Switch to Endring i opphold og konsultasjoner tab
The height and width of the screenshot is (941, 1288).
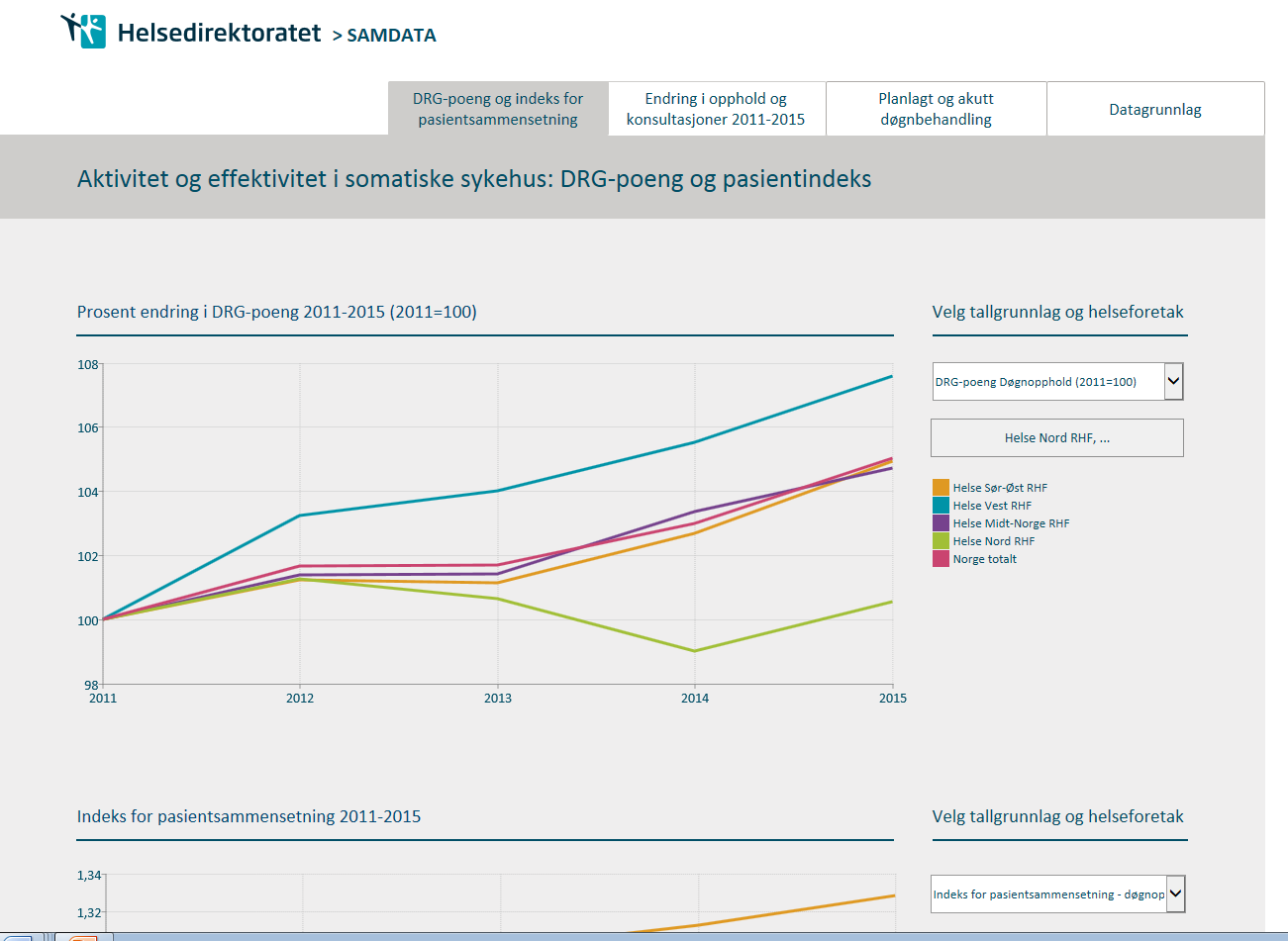coord(716,109)
